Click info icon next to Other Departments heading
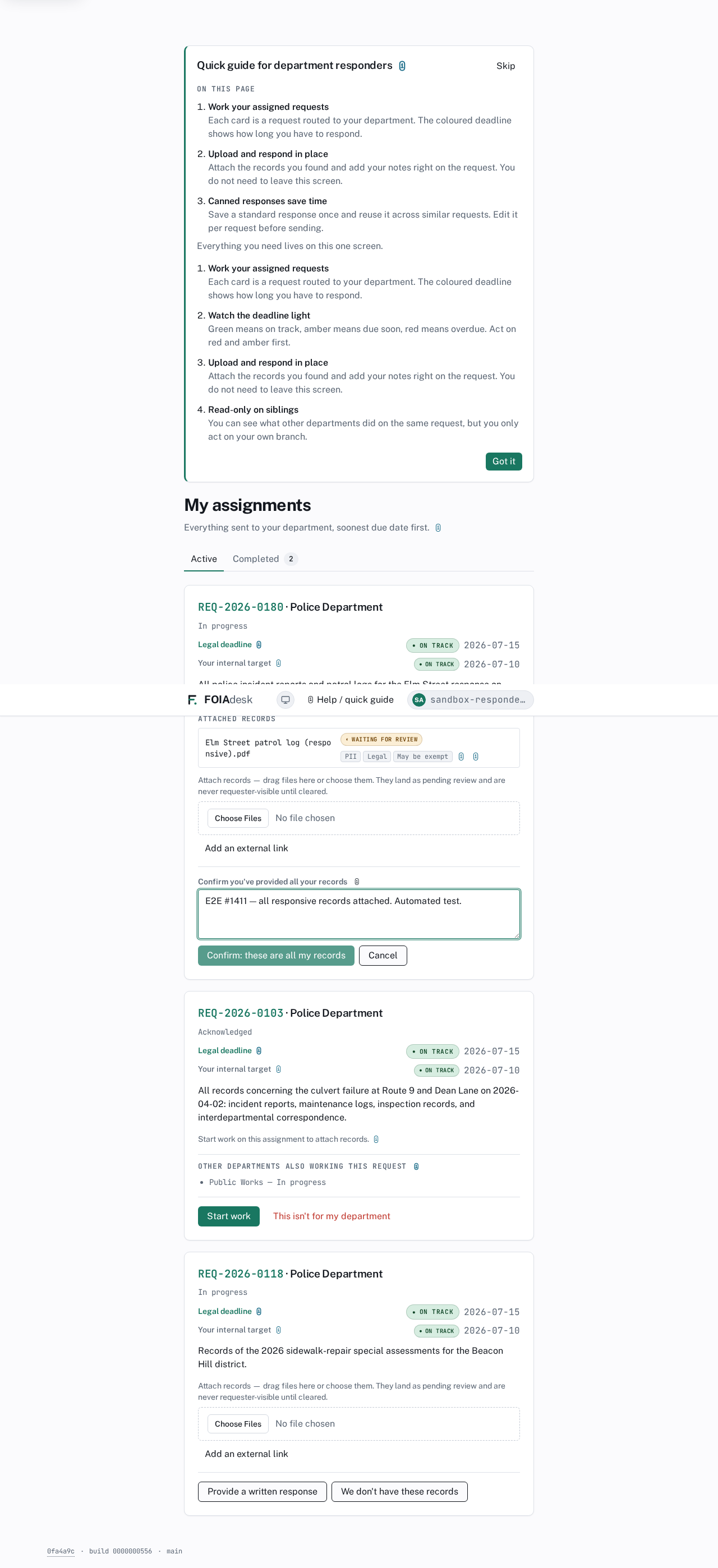This screenshot has height=1568, width=718. tap(416, 1166)
